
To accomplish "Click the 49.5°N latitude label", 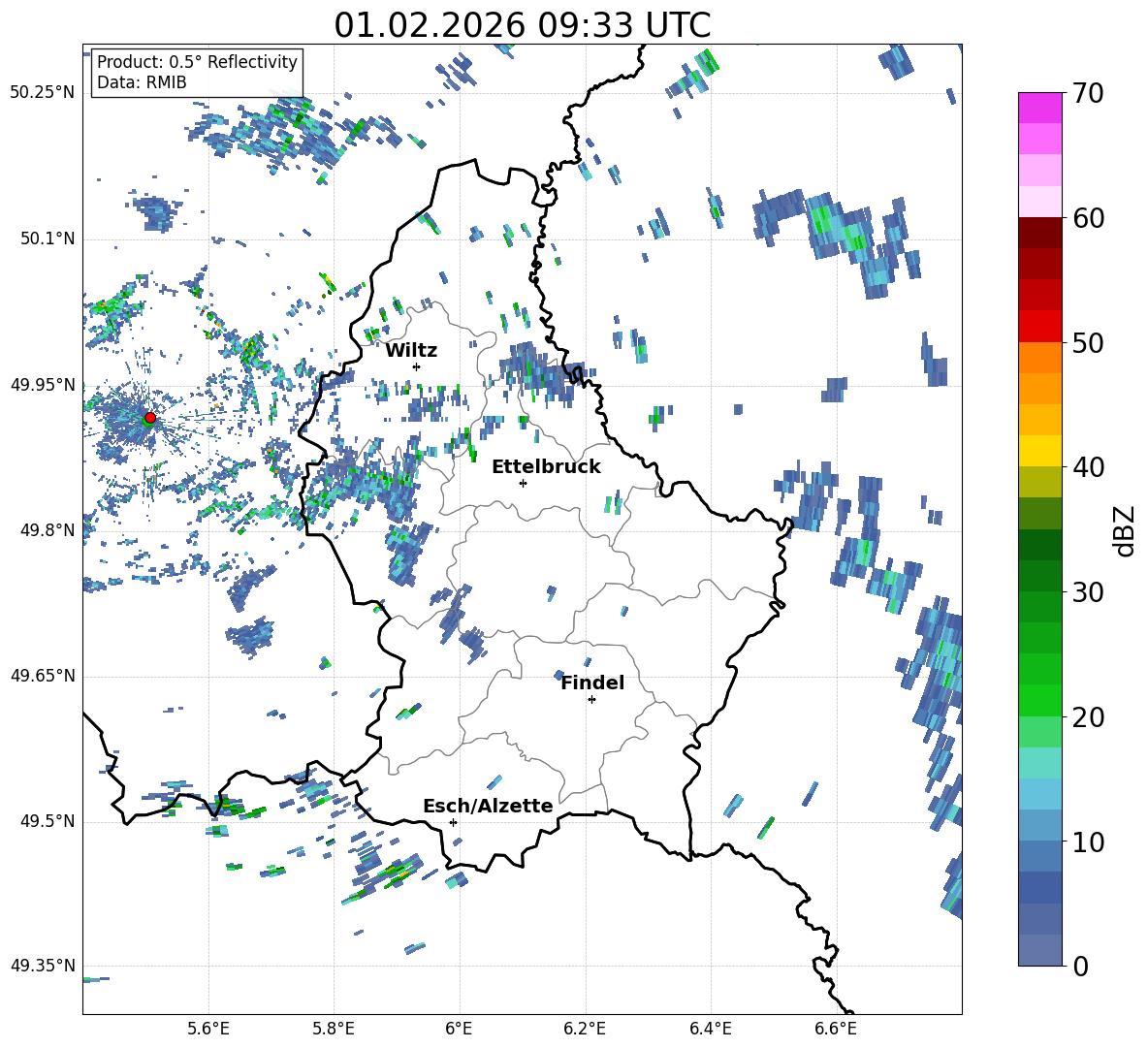I will [47, 821].
